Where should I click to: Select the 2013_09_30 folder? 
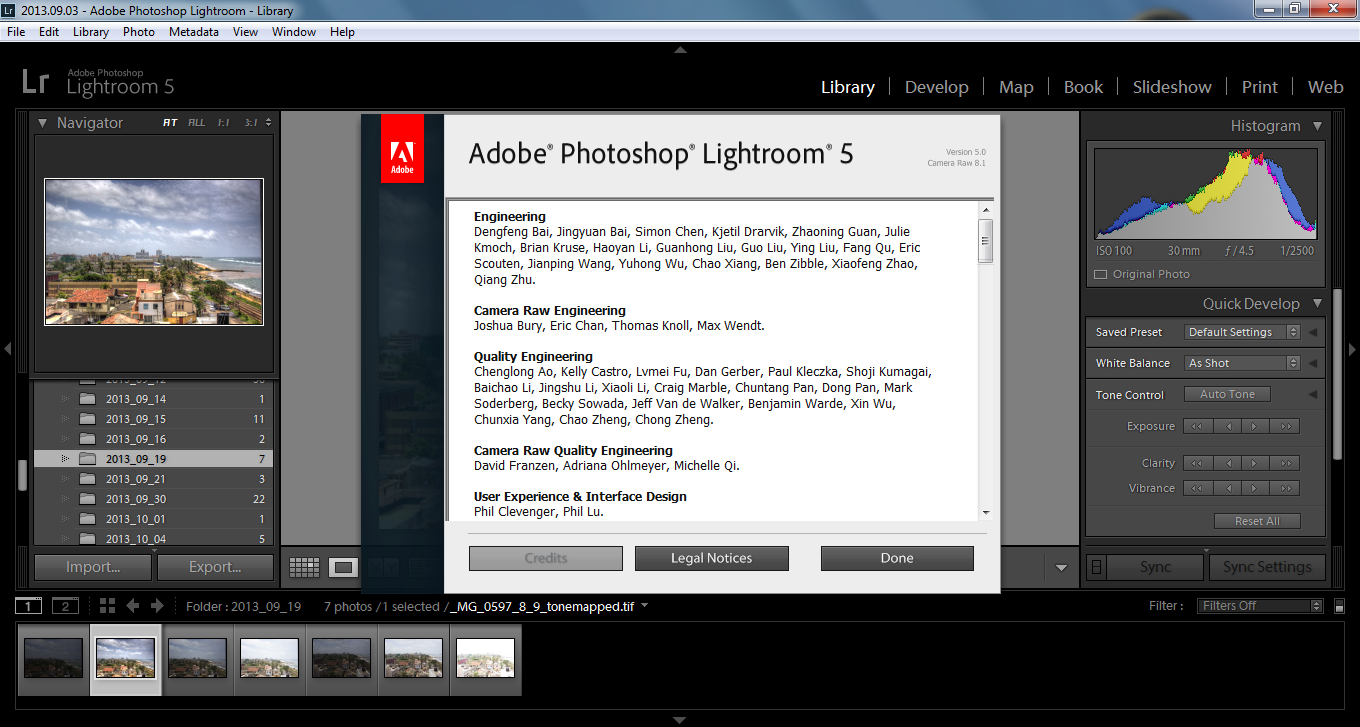click(x=153, y=499)
